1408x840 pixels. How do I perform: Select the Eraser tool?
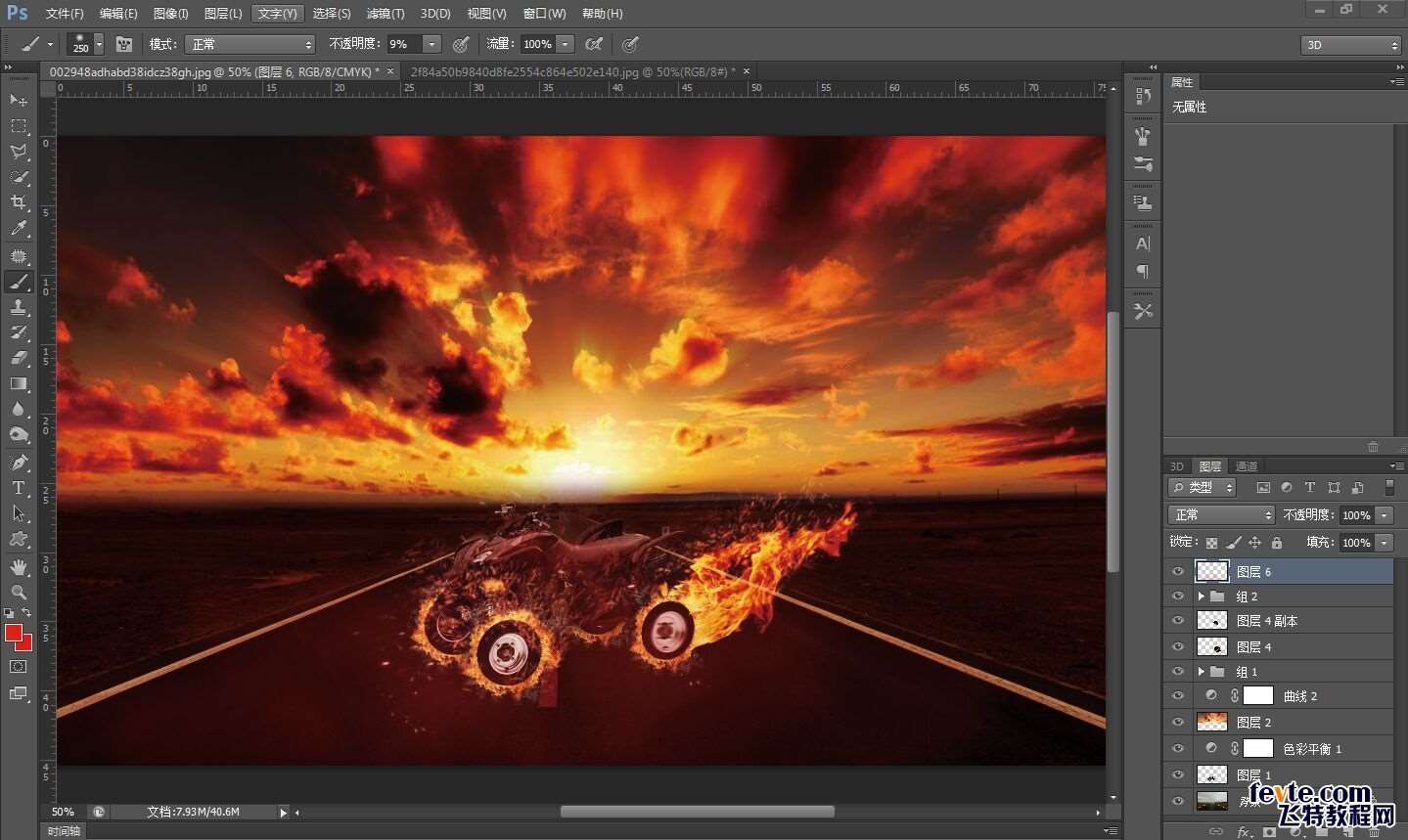coord(19,358)
